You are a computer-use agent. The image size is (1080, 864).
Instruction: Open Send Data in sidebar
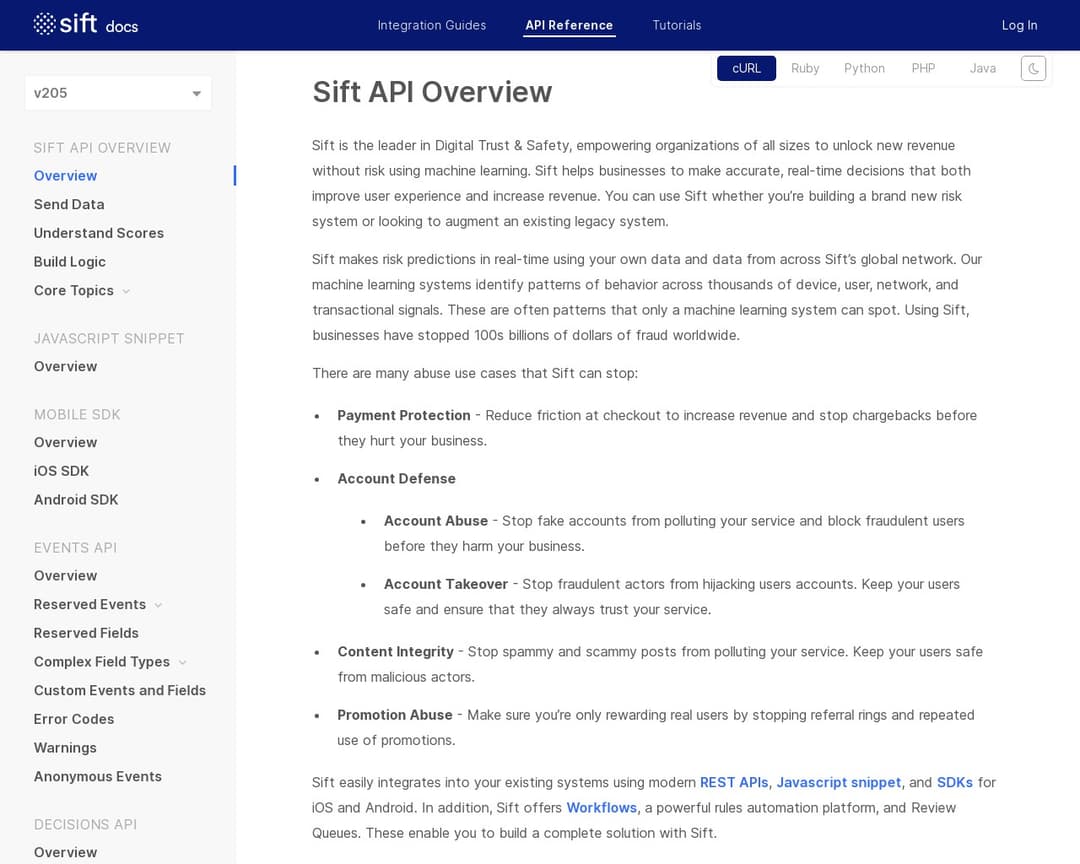[x=69, y=205]
